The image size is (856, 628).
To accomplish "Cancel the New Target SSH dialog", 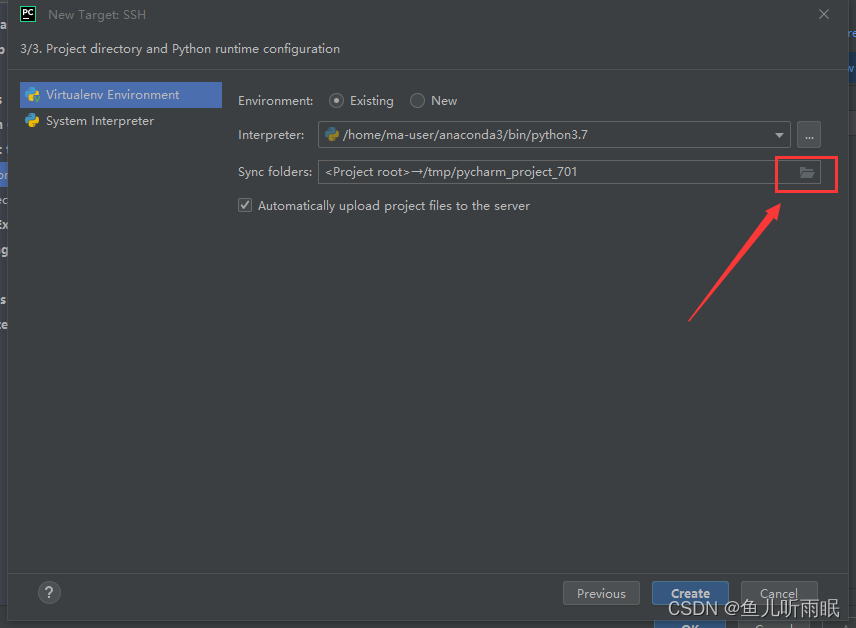I will coord(779,592).
